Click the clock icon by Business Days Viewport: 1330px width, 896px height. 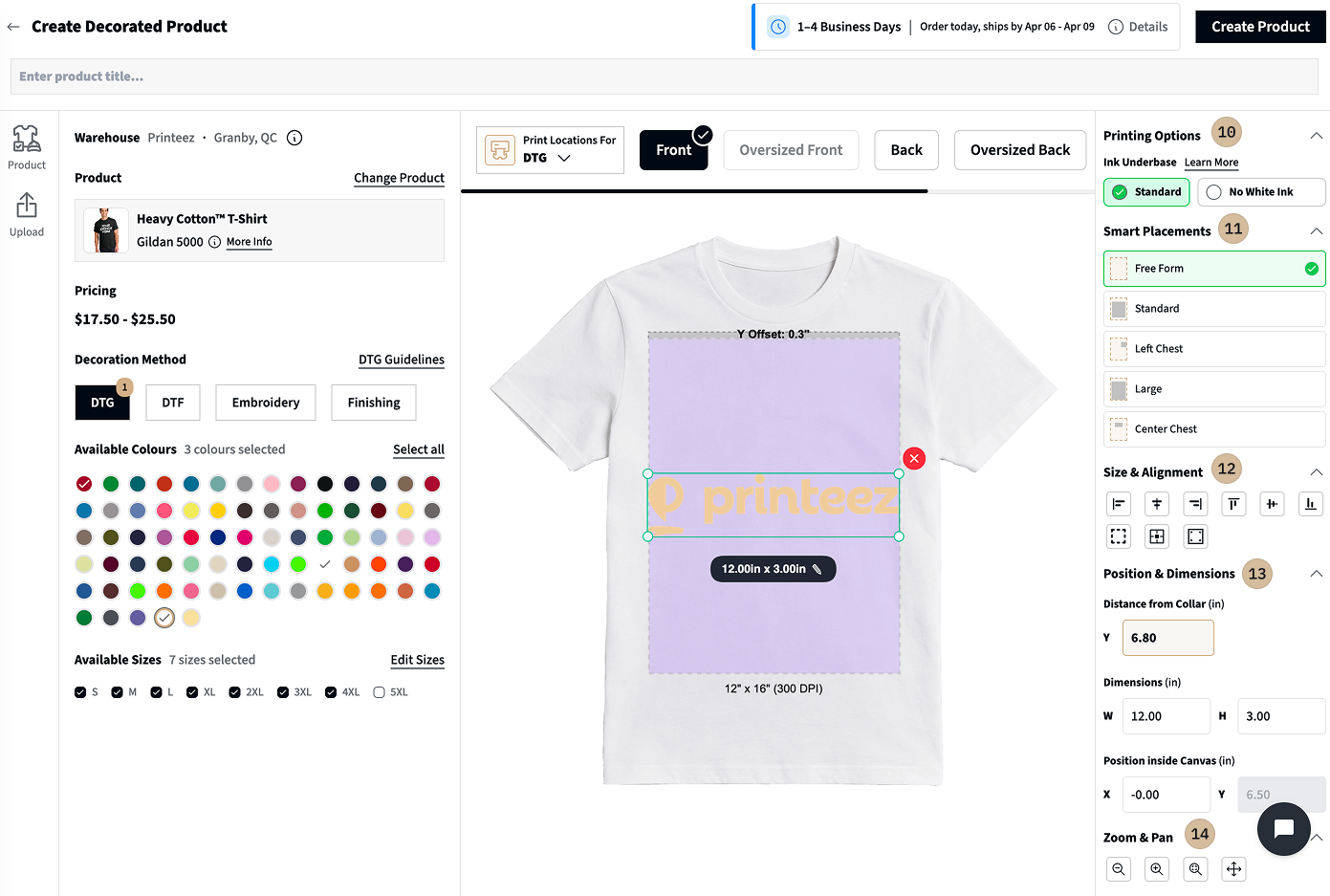[778, 27]
